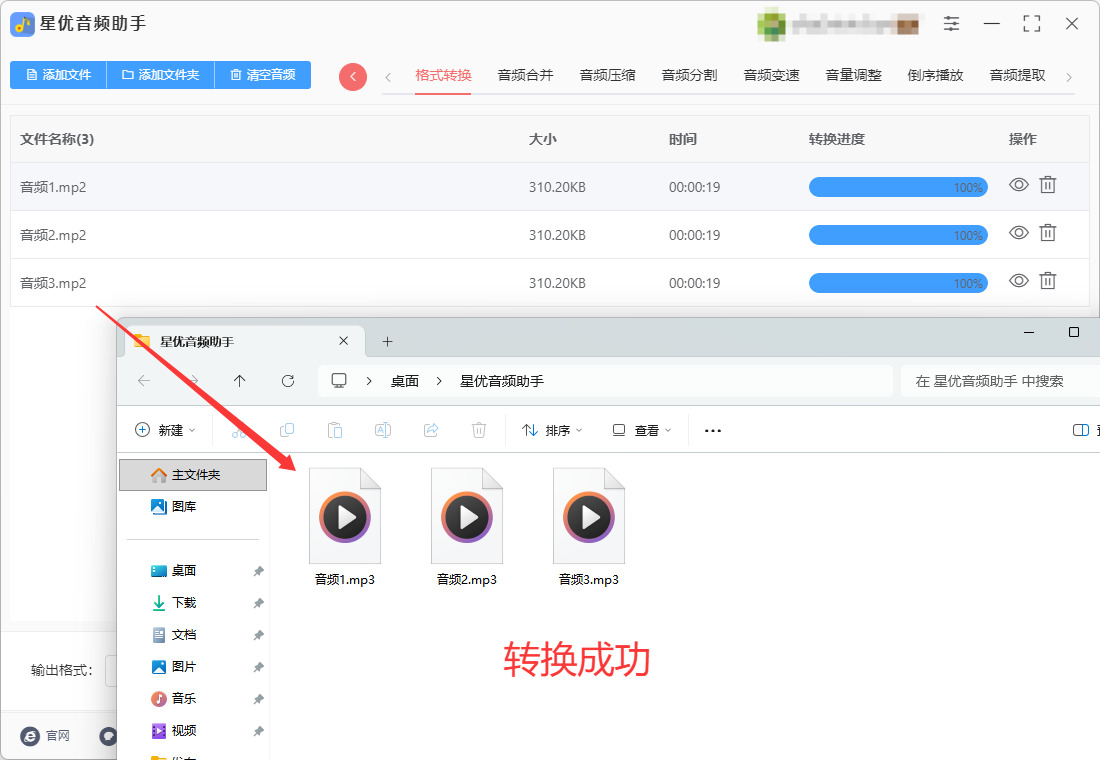
Task: Select the 倒序播放 tab
Action: click(x=935, y=75)
